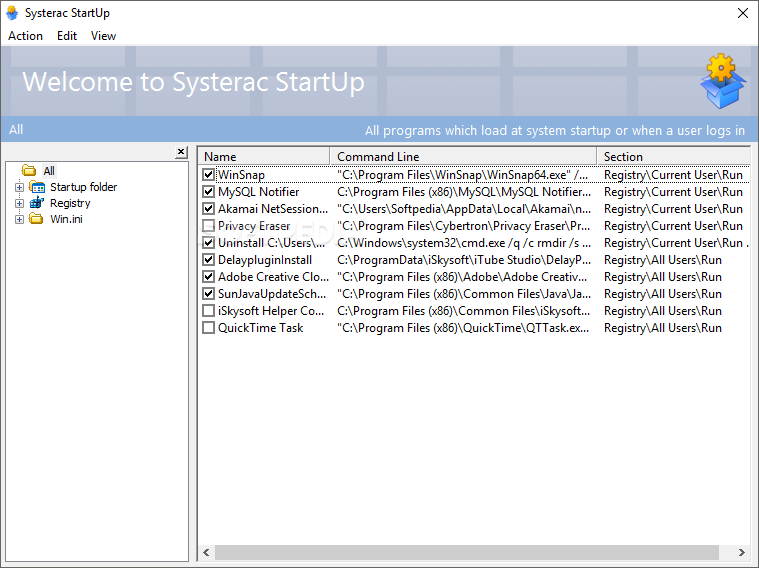This screenshot has height=568, width=759.
Task: Uncheck the WinSnap startup entry
Action: tap(209, 175)
